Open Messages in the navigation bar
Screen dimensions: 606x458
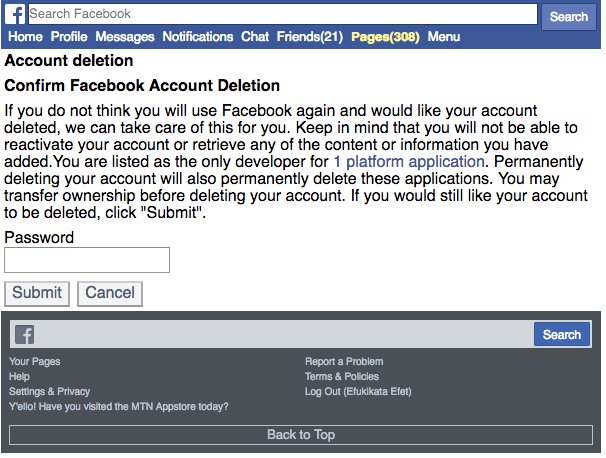coord(125,37)
